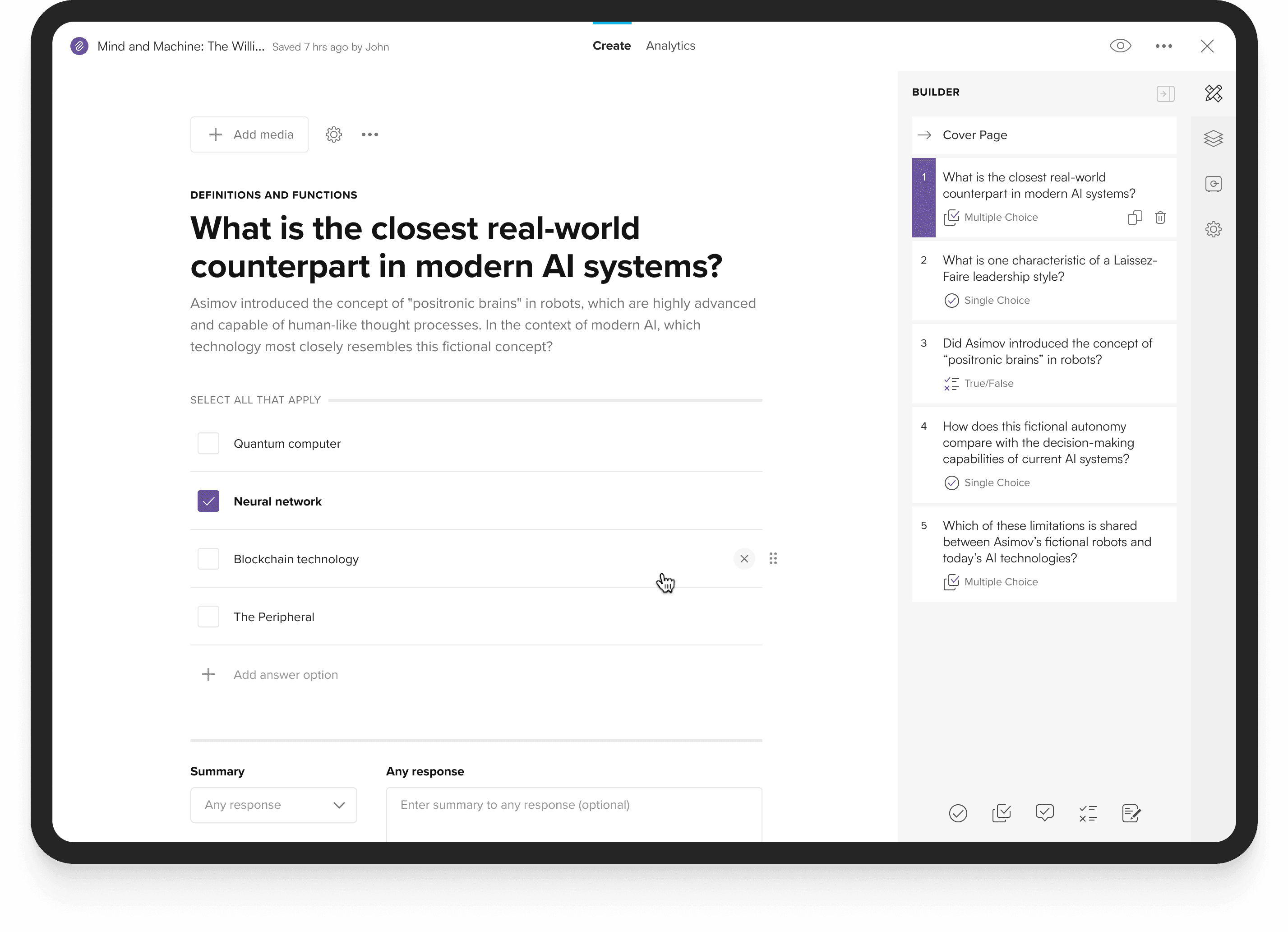1288x932 pixels.
Task: Duplicate question 1 with copy icon
Action: click(1134, 218)
